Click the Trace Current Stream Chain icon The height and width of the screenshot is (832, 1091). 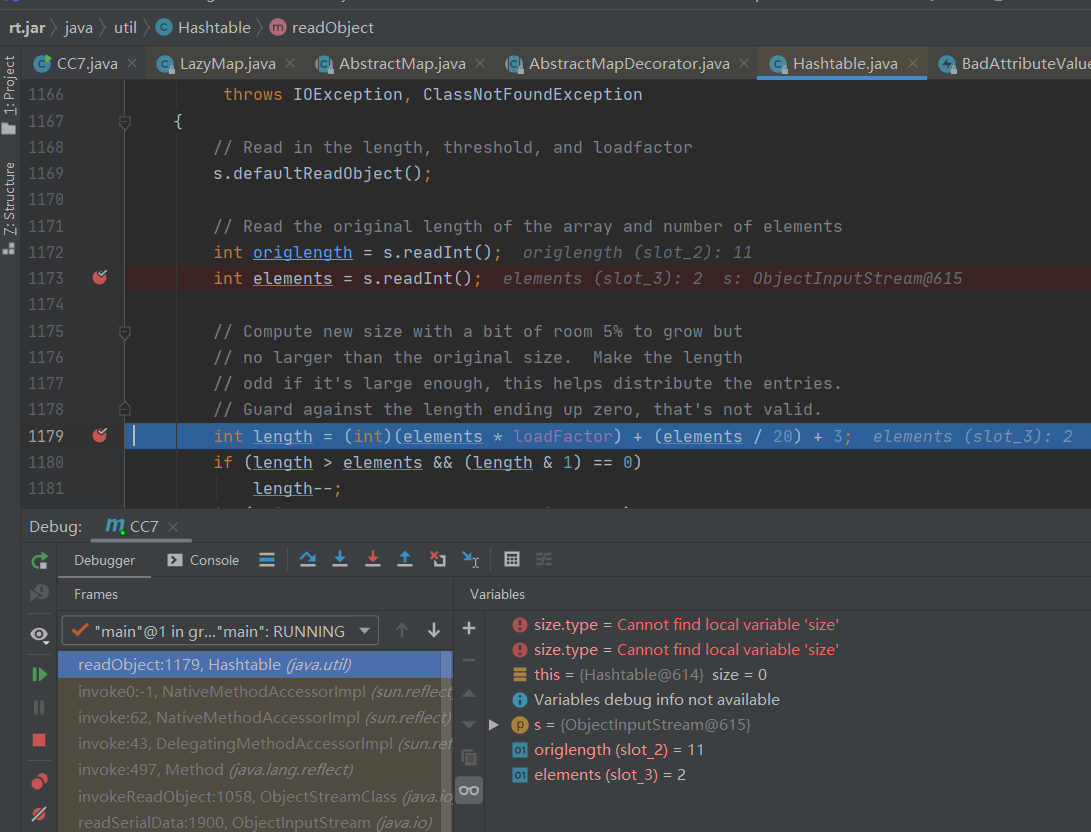coord(544,559)
